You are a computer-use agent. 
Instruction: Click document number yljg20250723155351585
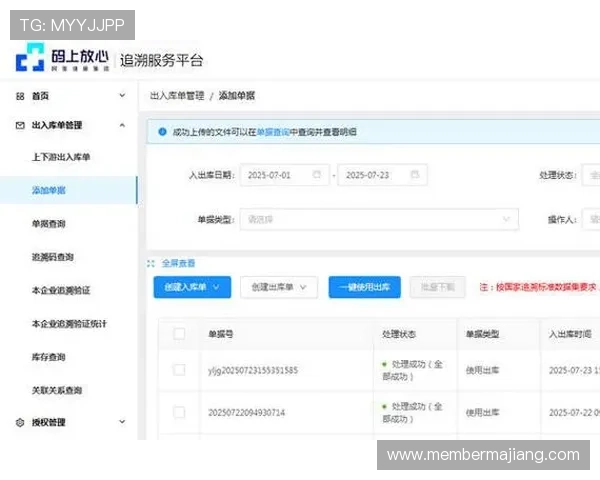click(253, 371)
